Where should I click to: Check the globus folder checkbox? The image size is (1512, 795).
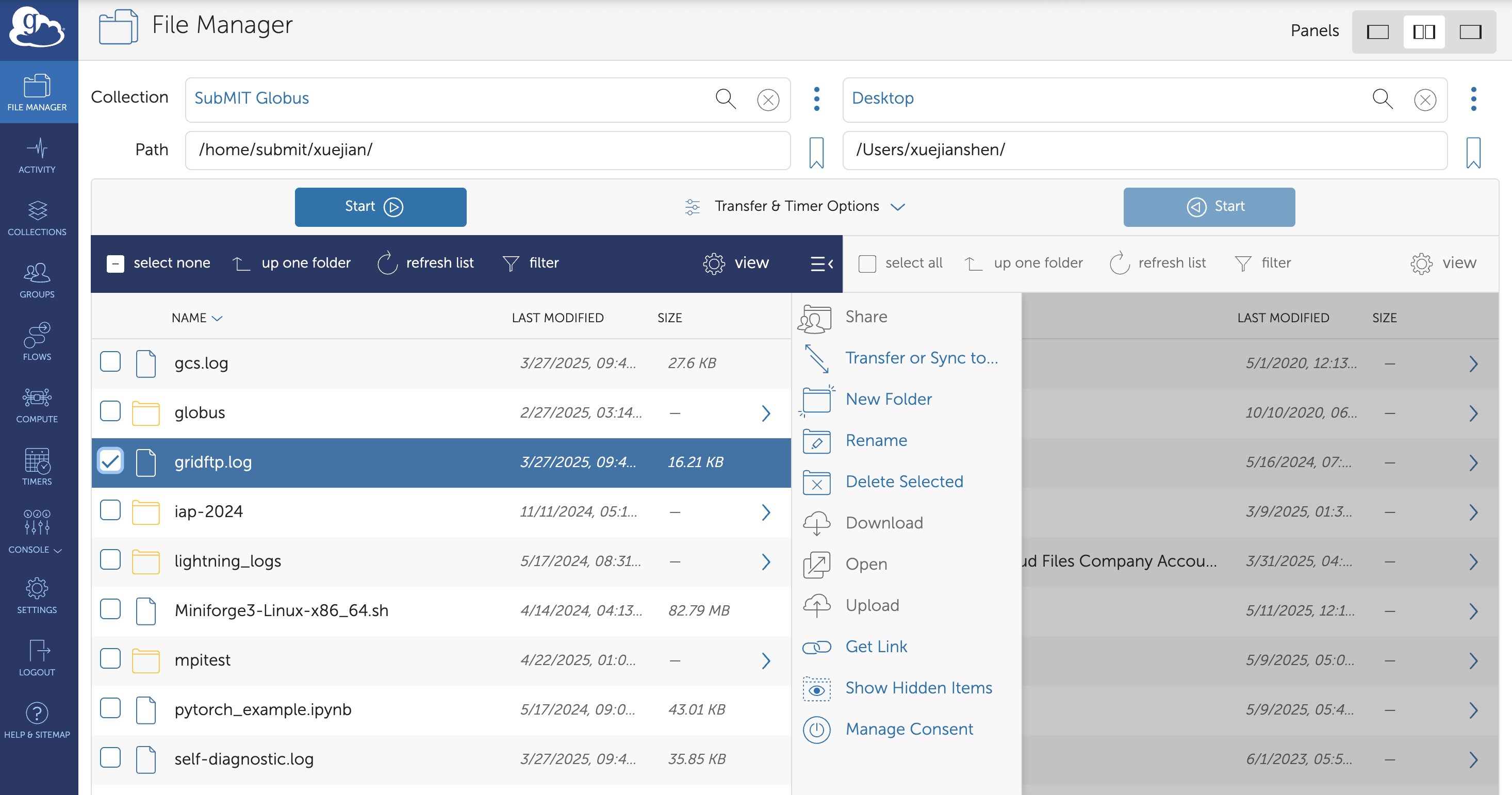point(110,411)
